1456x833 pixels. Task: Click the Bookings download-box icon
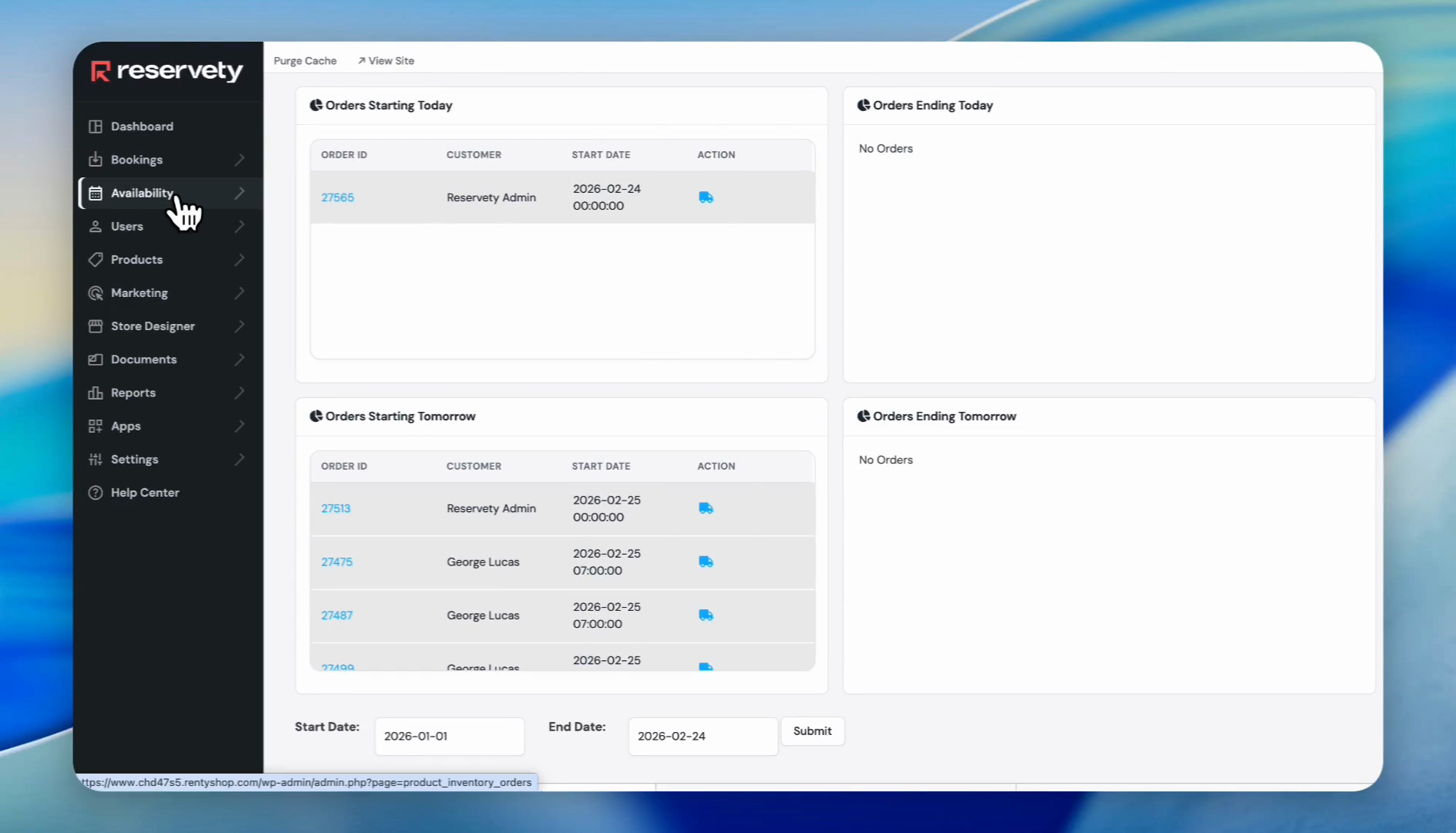(96, 160)
